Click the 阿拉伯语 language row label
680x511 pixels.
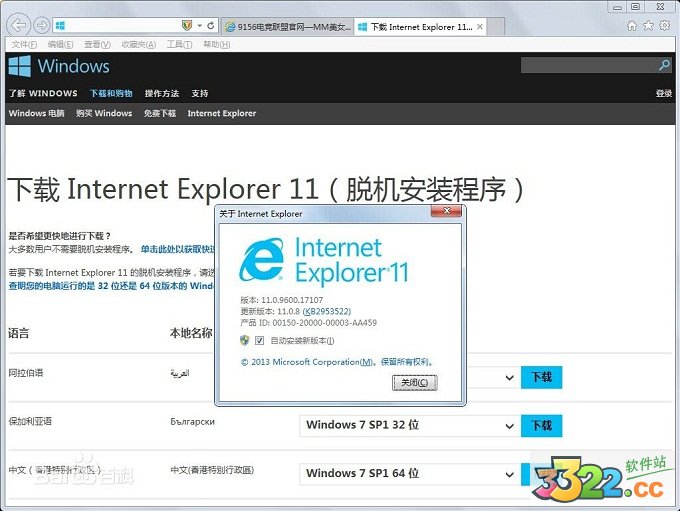[x=26, y=373]
